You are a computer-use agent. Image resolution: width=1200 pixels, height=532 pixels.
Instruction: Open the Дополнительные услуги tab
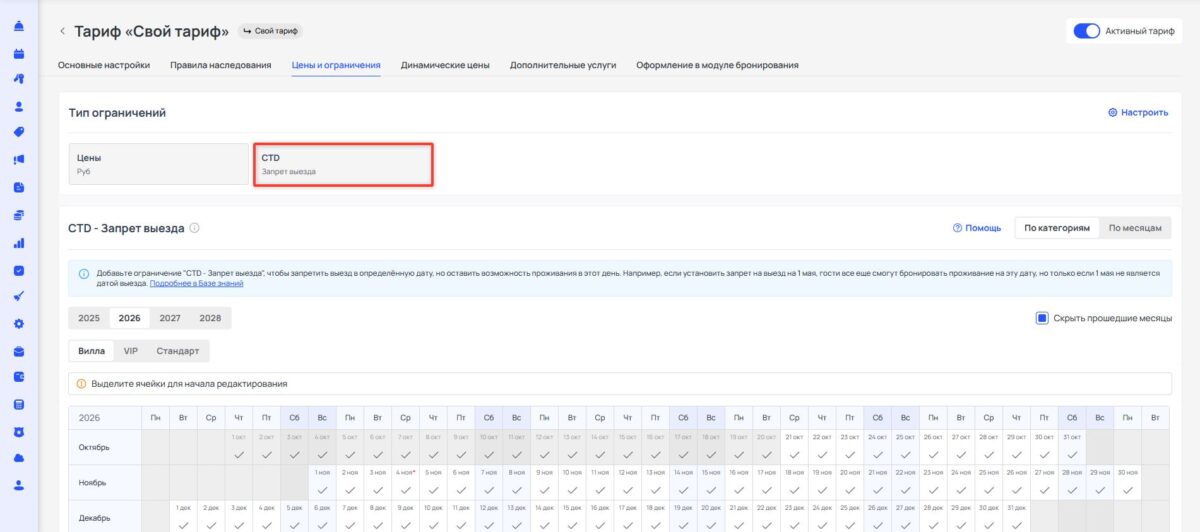563,65
